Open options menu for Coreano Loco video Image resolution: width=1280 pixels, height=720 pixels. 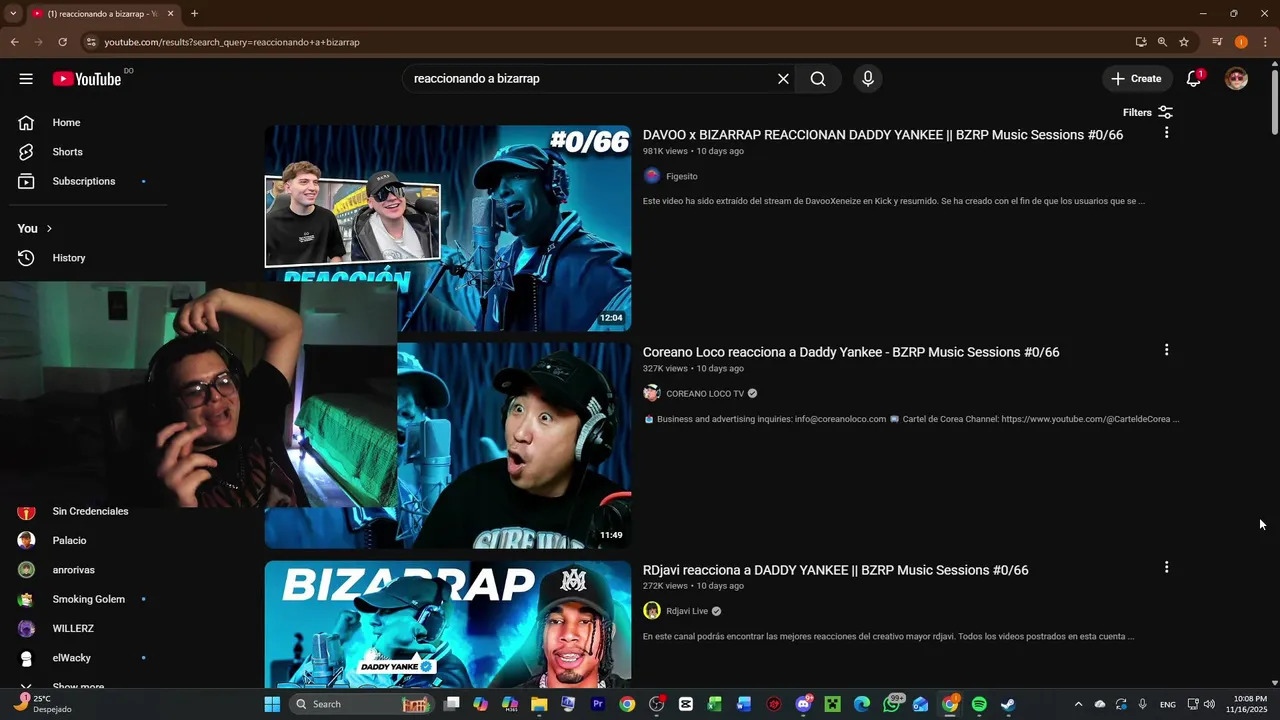point(1166,350)
